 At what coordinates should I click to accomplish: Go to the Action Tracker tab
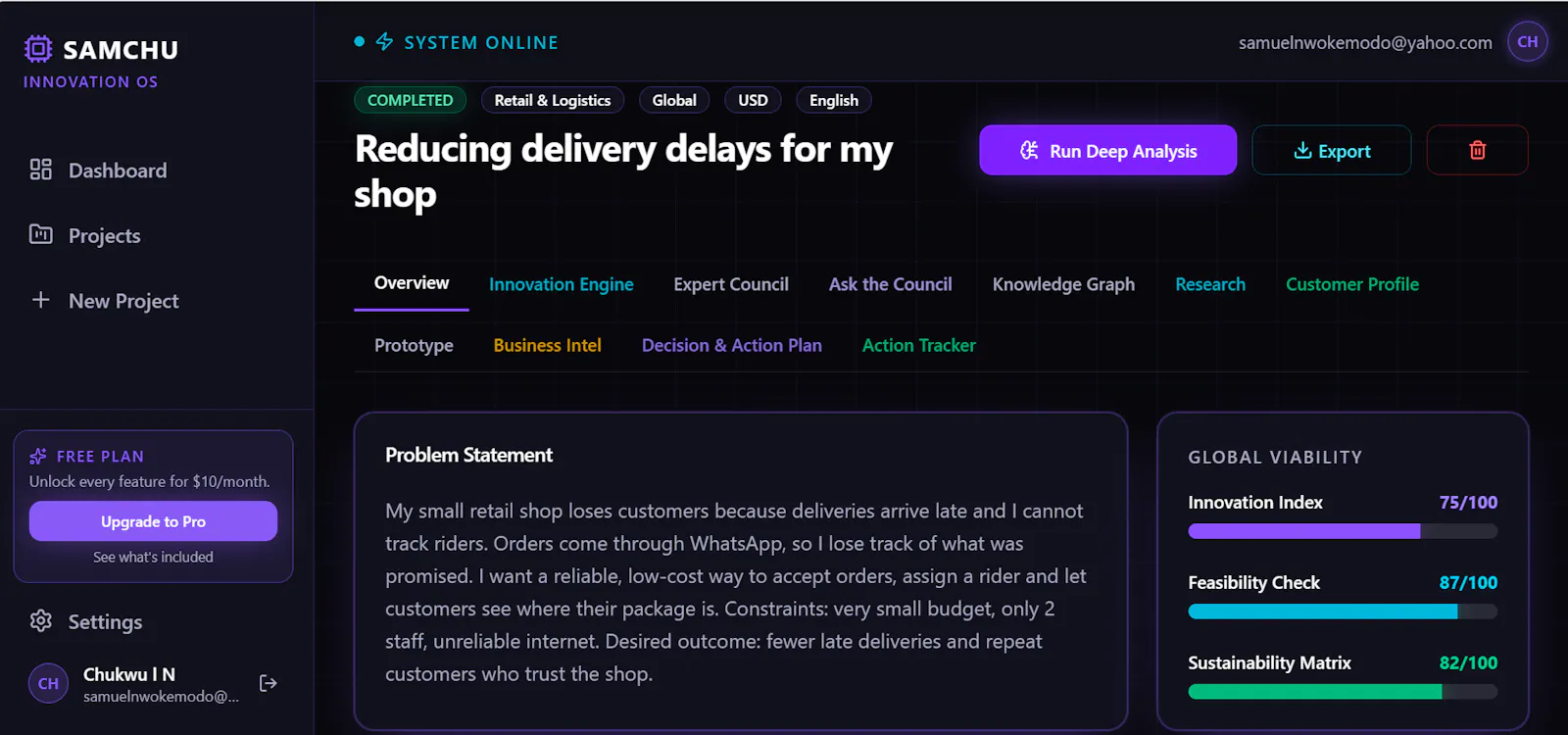pos(918,345)
